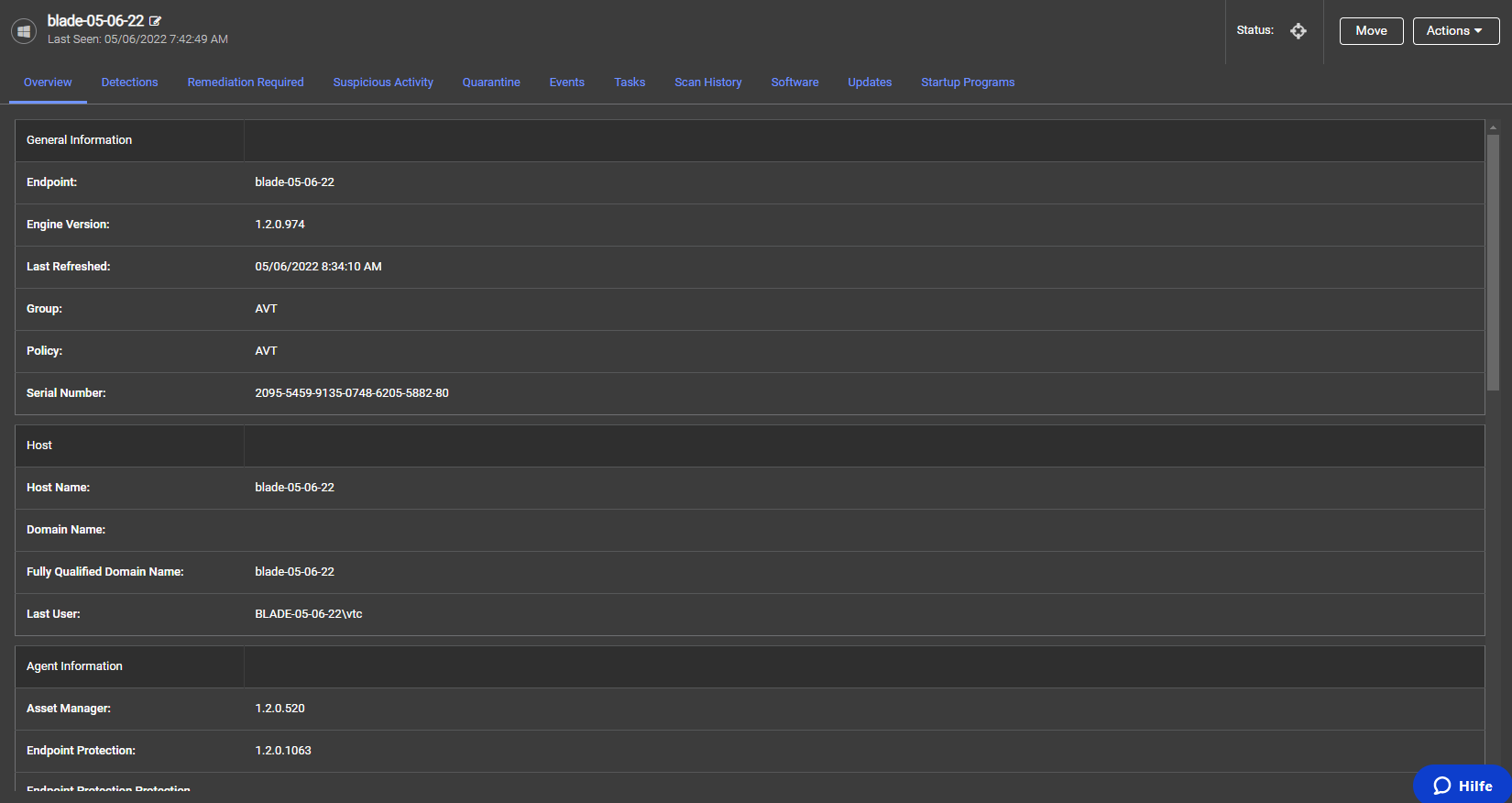View the Startup Programs tab
Viewport: 1512px width, 803px height.
pyautogui.click(x=968, y=82)
